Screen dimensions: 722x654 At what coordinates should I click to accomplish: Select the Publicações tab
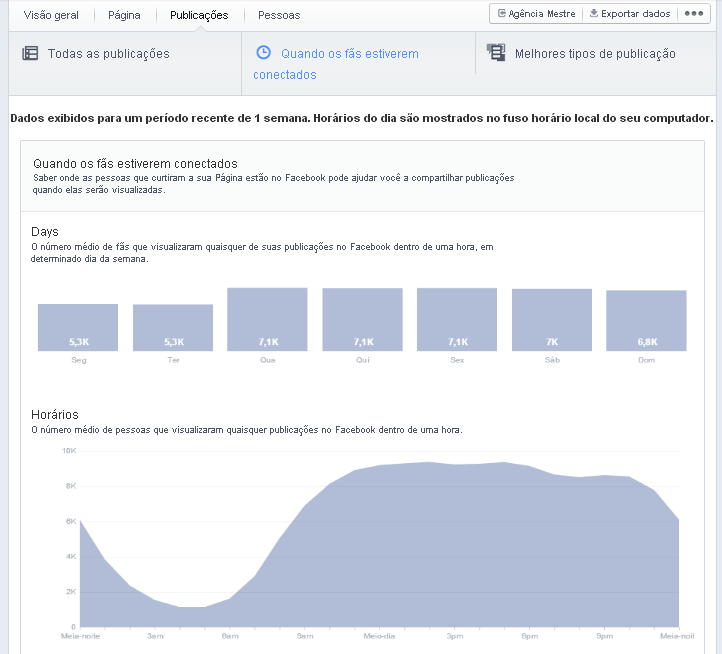coord(199,15)
